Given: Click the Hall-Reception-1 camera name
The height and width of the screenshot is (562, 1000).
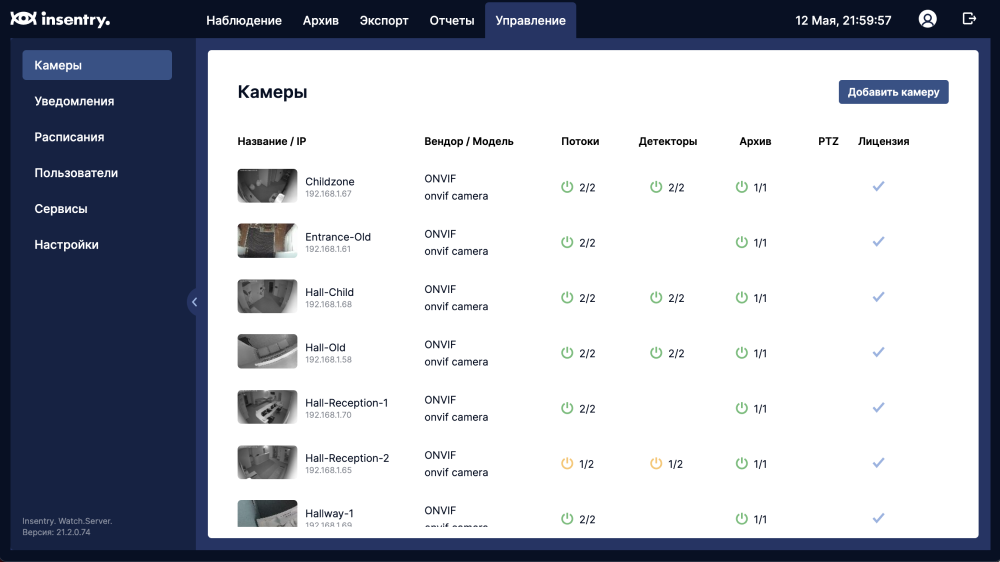Looking at the screenshot, I should [346, 403].
